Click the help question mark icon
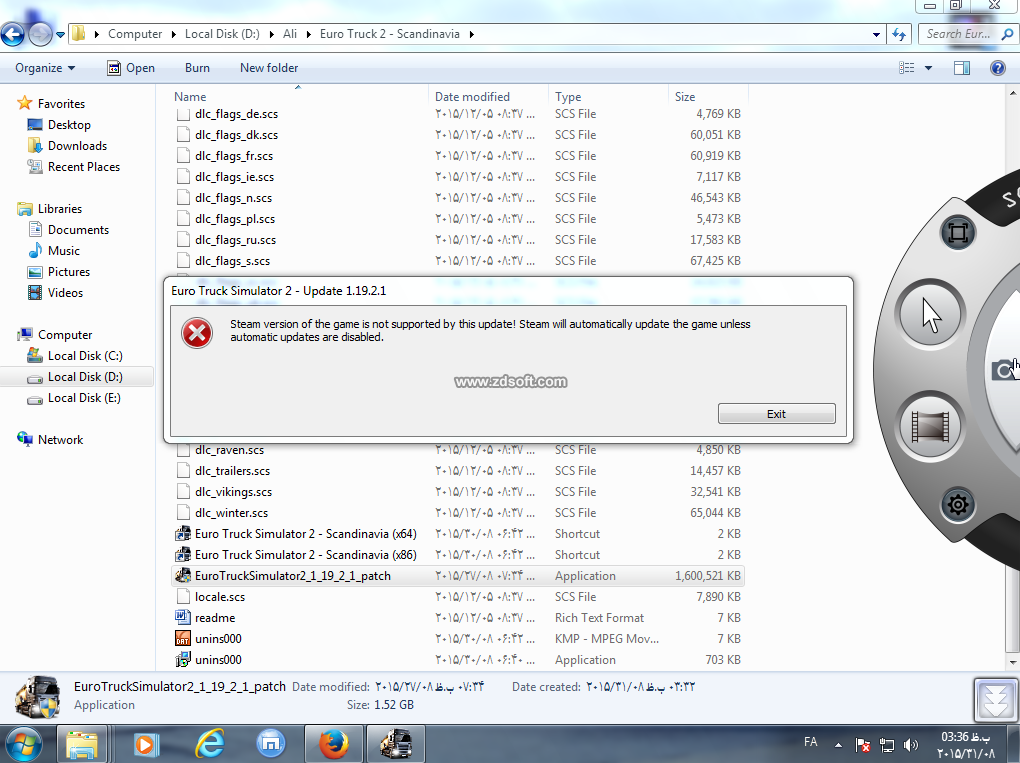 [997, 68]
